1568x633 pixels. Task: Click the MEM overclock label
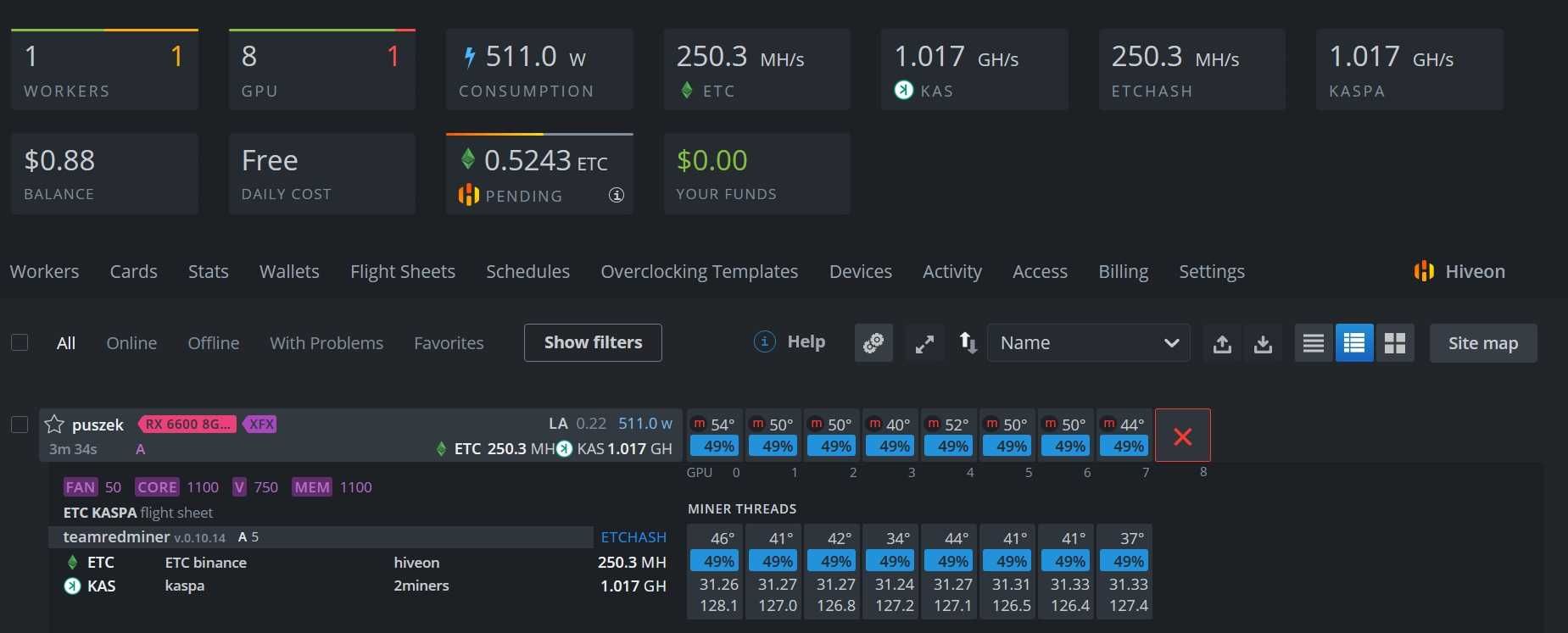pyautogui.click(x=312, y=487)
